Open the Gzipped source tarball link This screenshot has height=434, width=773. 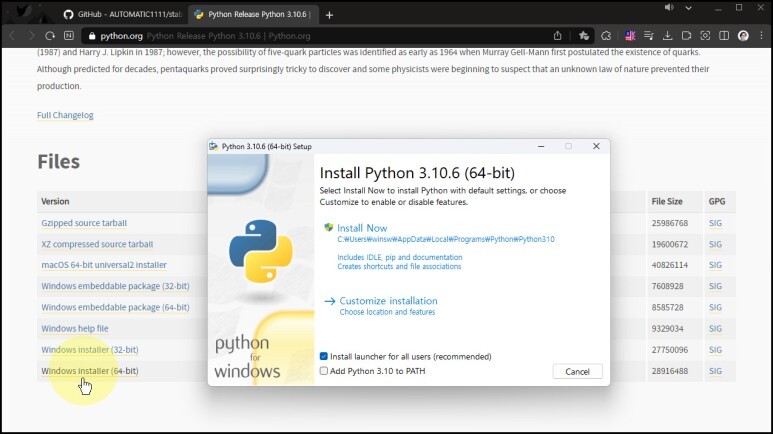point(84,223)
